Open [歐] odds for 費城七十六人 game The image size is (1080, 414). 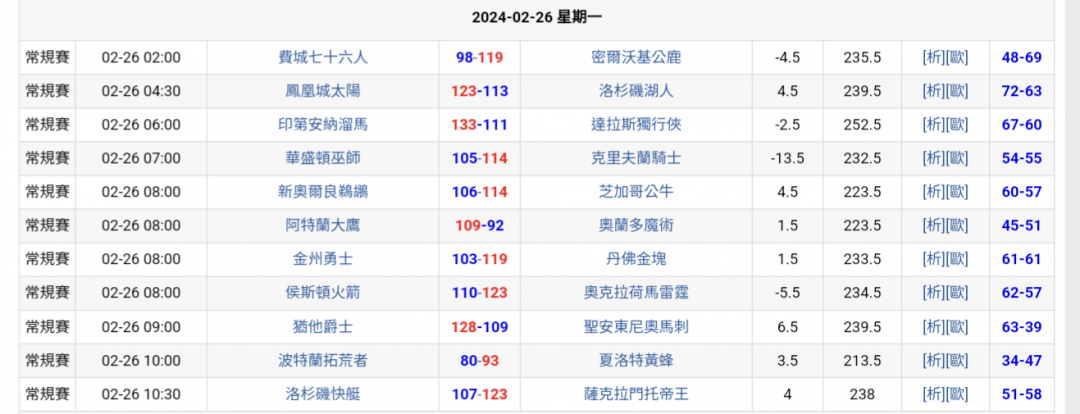pos(957,57)
